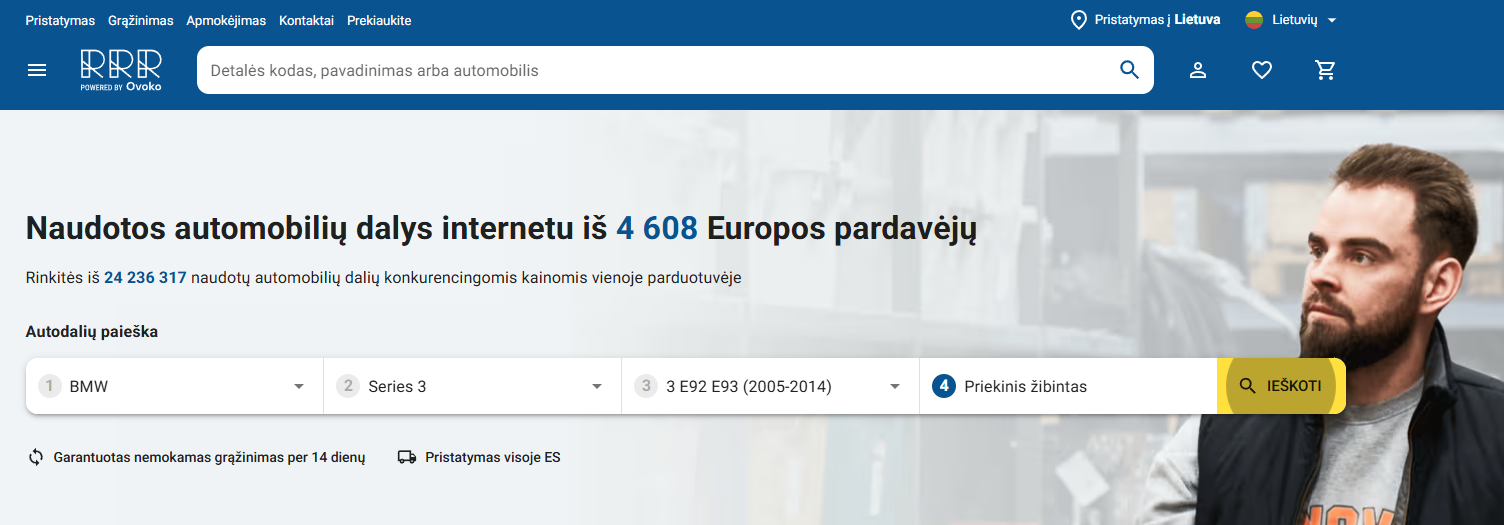Open the shopping cart
This screenshot has height=525, width=1504.
point(1326,70)
